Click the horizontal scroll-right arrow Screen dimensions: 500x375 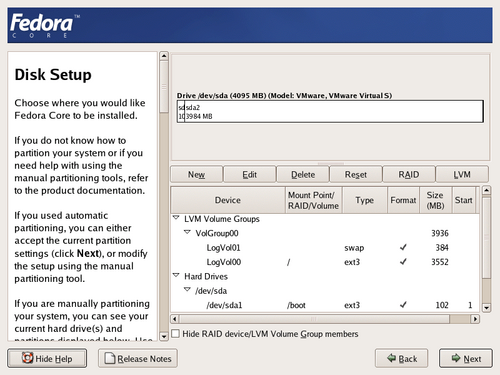tap(476, 319)
